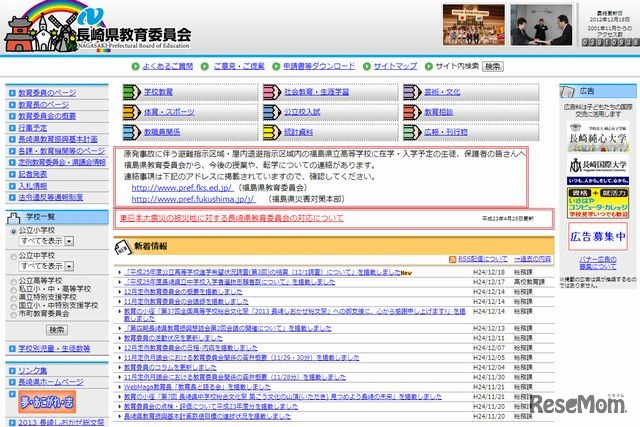Click the 検索 button in the school list panel
The image size is (640, 427).
(x=57, y=330)
